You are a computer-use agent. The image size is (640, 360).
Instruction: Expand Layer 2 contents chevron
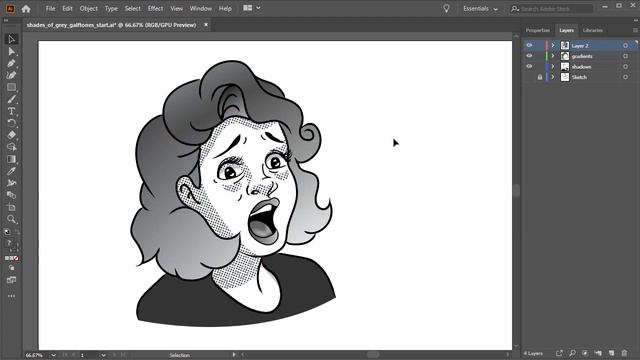coord(553,45)
